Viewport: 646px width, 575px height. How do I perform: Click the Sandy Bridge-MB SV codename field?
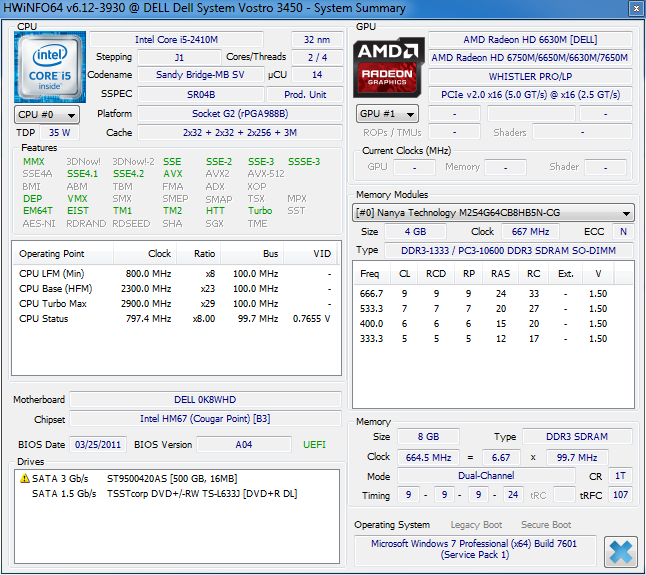[x=200, y=75]
